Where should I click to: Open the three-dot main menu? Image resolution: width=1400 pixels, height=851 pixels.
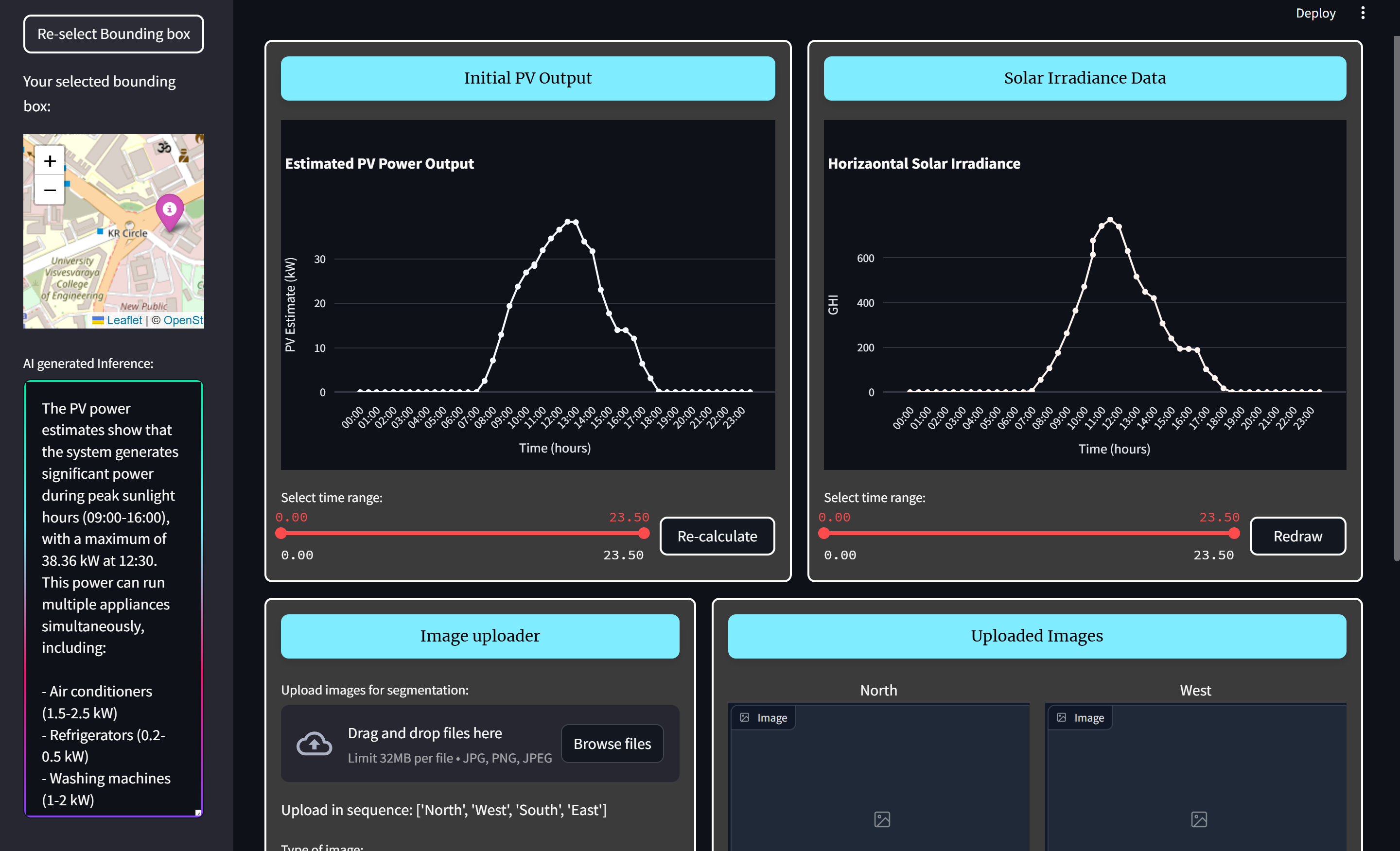tap(1363, 13)
